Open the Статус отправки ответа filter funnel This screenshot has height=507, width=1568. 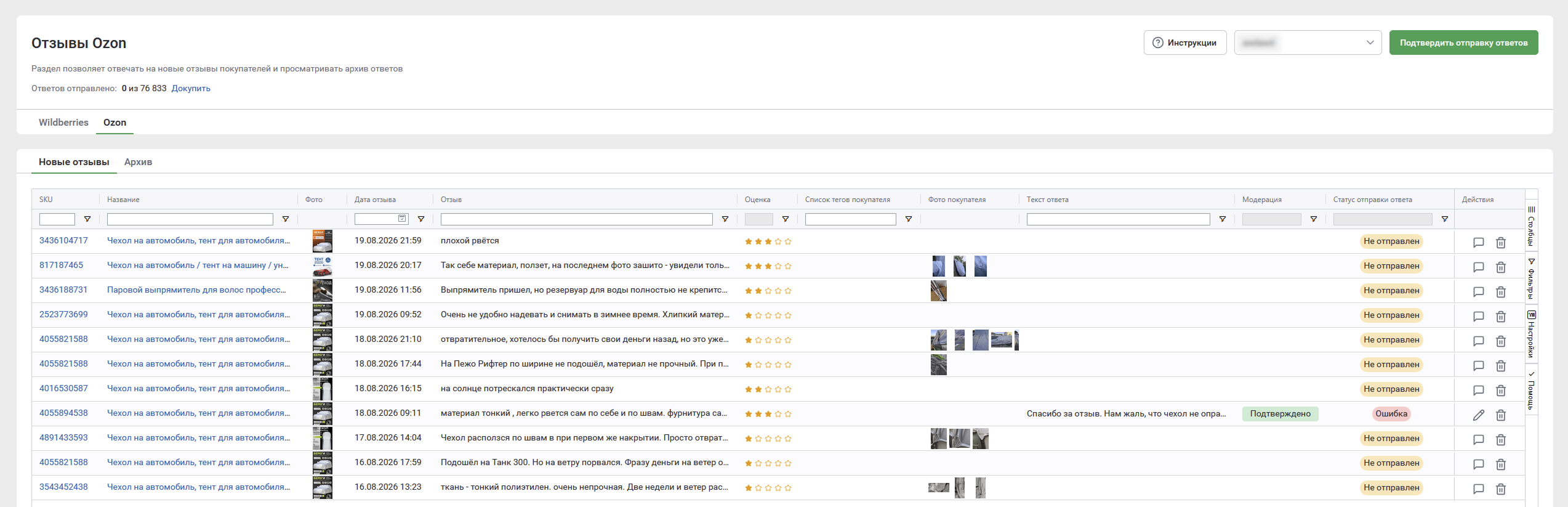(x=1445, y=219)
